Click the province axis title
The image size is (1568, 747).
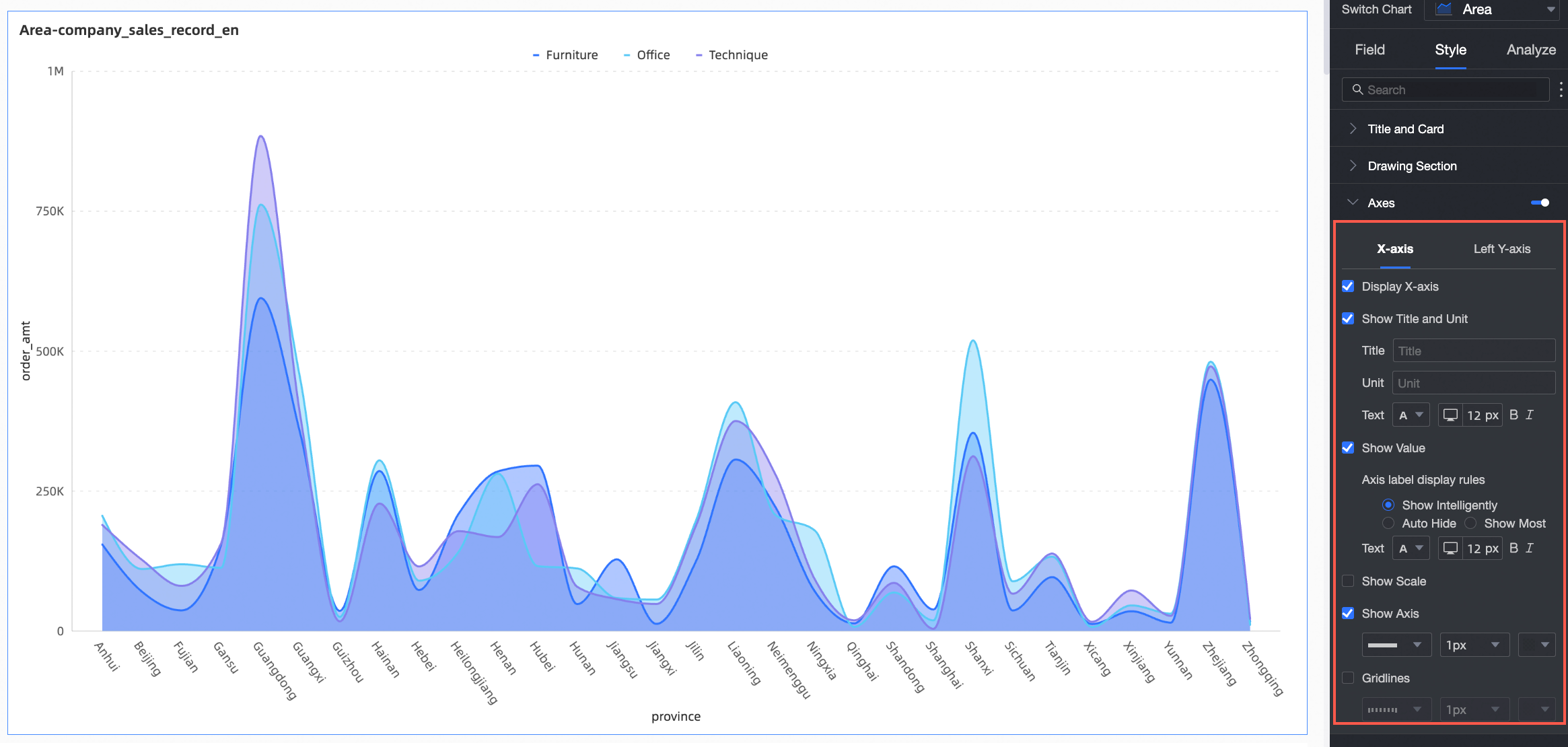[676, 717]
